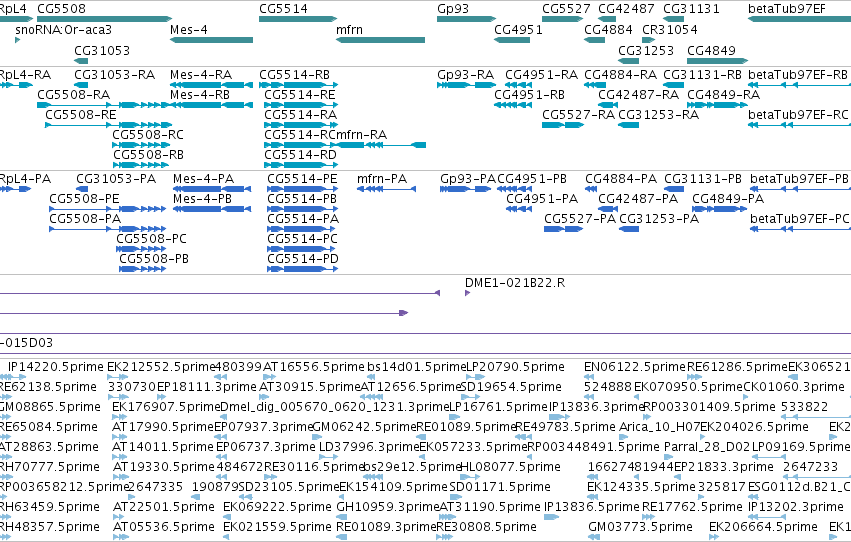Click EST RE49783.5prime

tap(565, 426)
